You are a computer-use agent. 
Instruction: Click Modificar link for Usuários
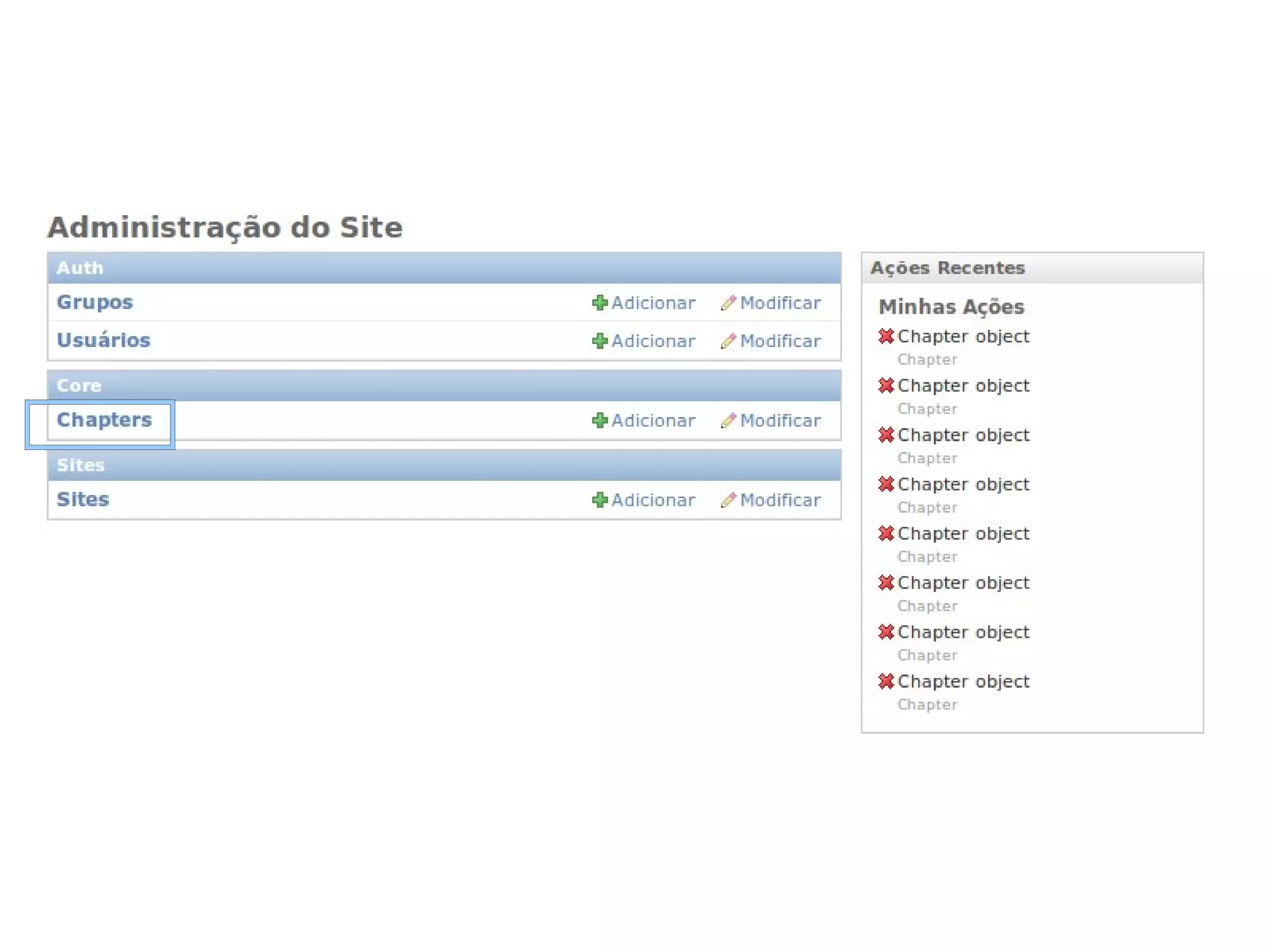point(780,341)
